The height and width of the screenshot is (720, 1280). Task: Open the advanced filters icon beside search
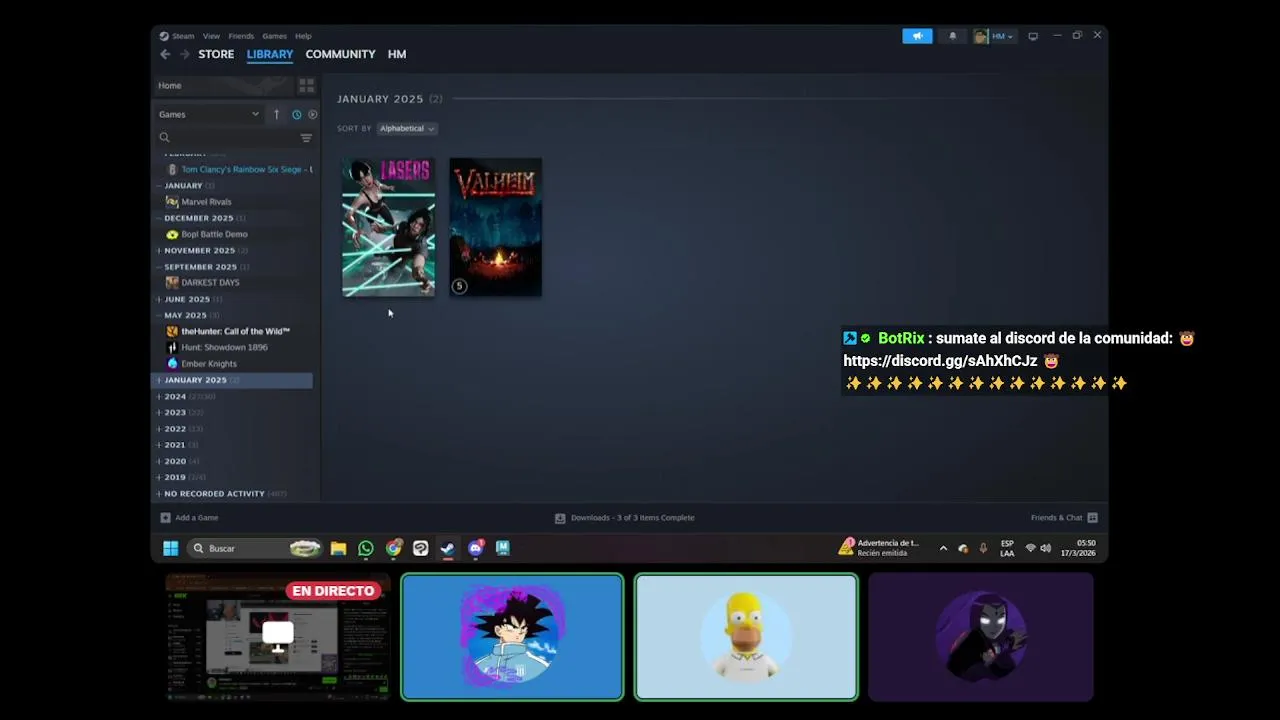306,138
